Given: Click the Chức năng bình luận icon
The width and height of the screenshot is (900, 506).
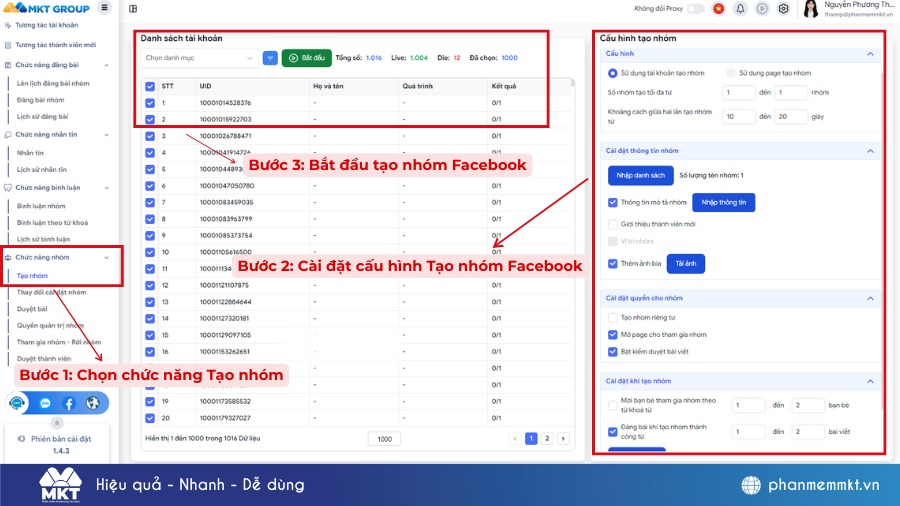Looking at the screenshot, I should pyautogui.click(x=7, y=188).
